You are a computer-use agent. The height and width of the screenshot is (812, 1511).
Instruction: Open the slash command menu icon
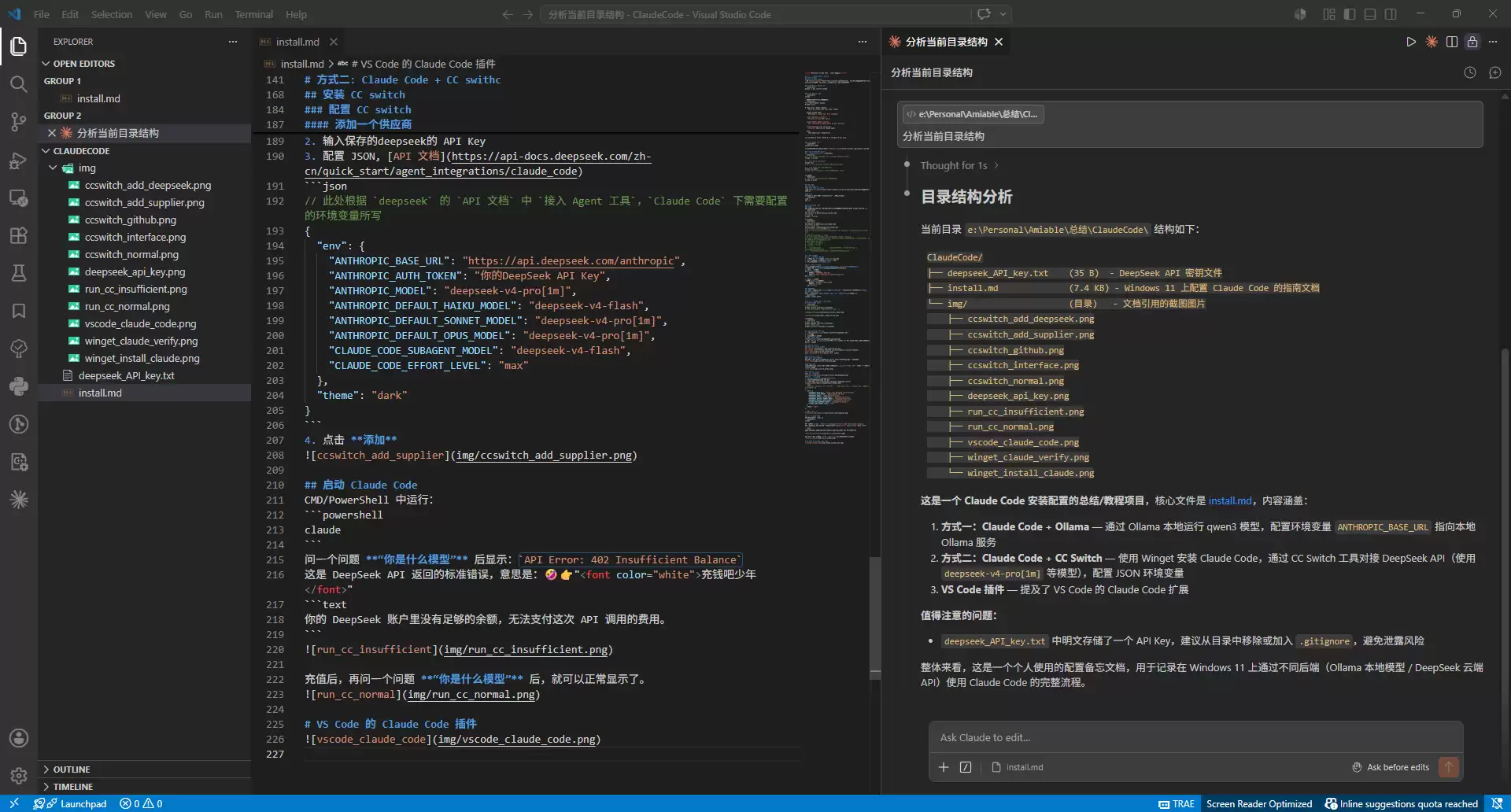(966, 767)
